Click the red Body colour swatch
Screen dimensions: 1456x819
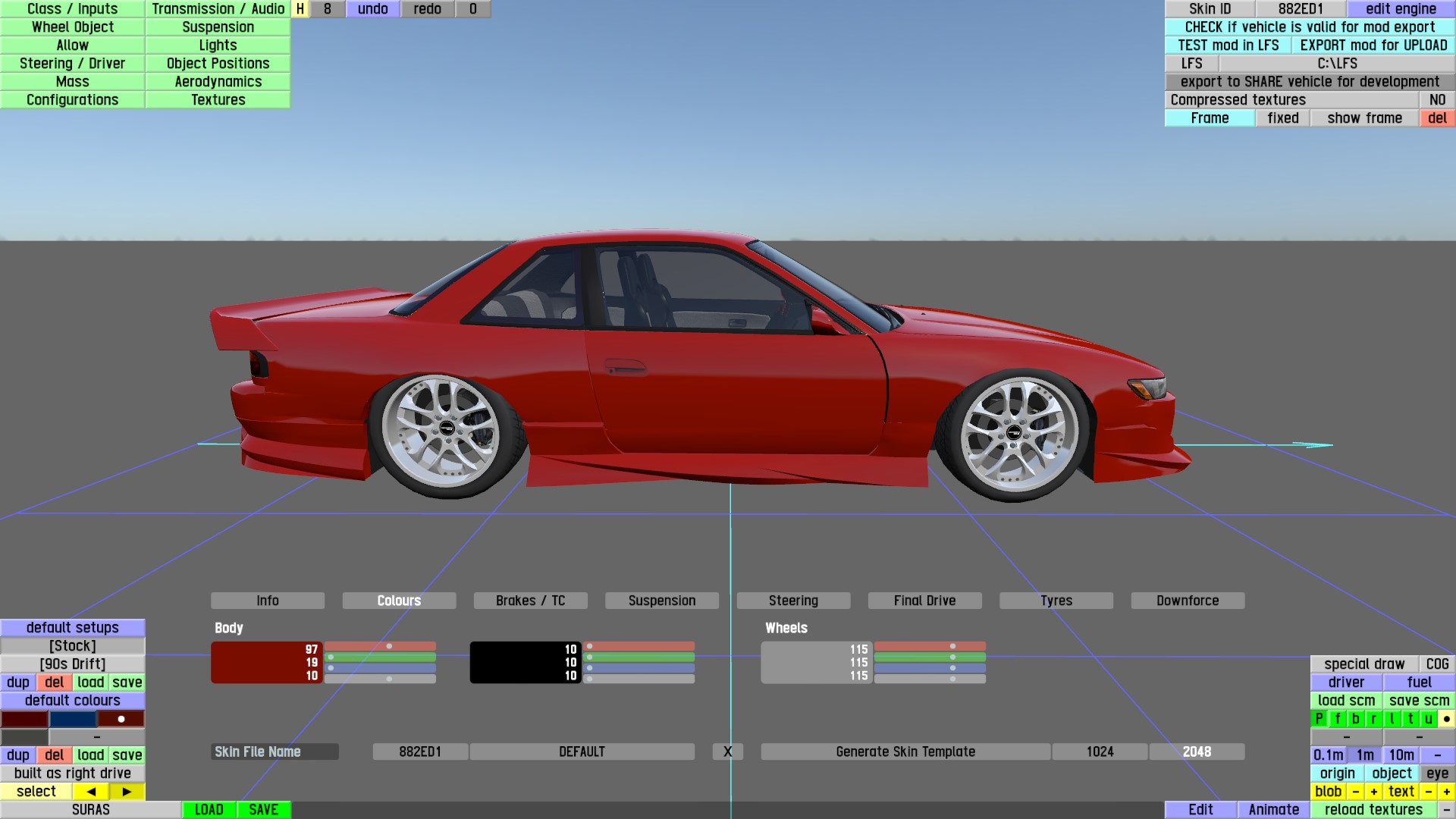point(258,662)
